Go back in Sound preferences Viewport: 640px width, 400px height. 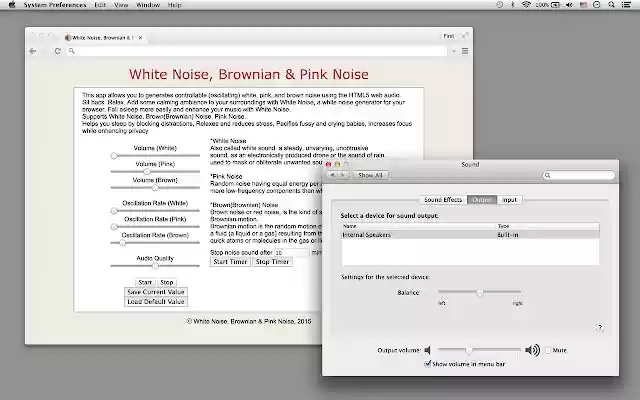coord(332,175)
